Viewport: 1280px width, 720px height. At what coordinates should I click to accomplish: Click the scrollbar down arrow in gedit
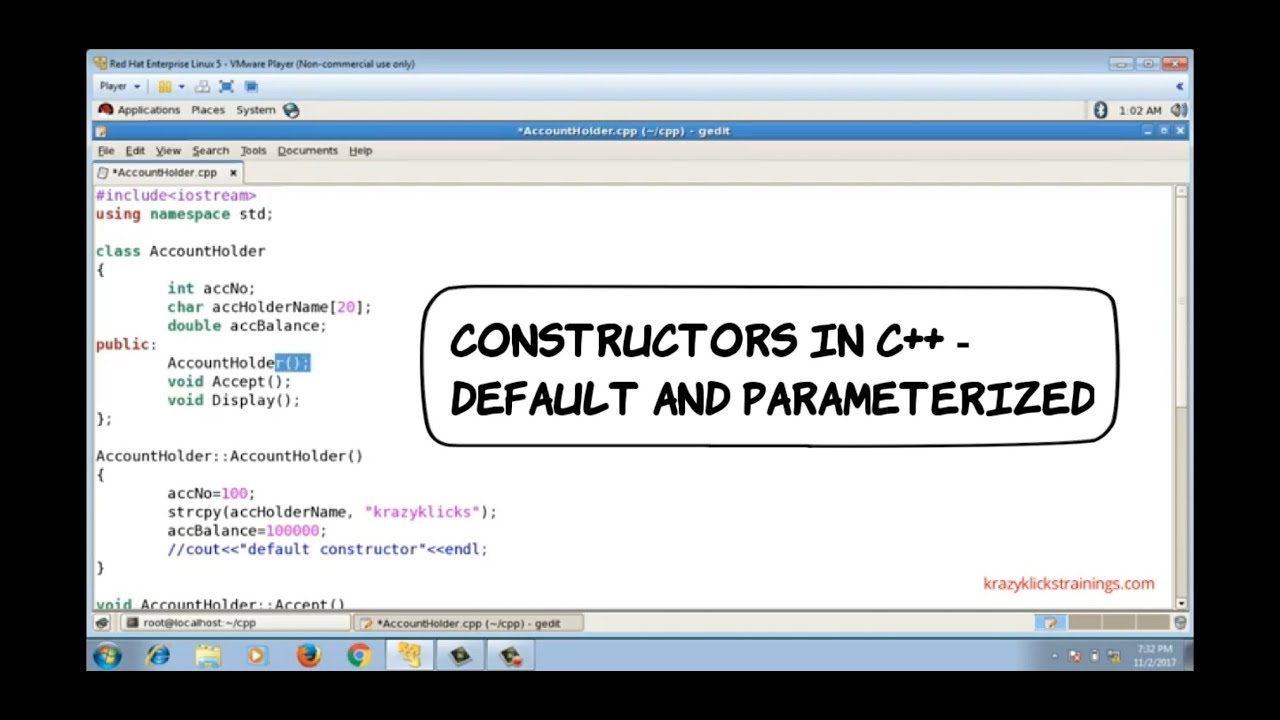coord(1181,603)
